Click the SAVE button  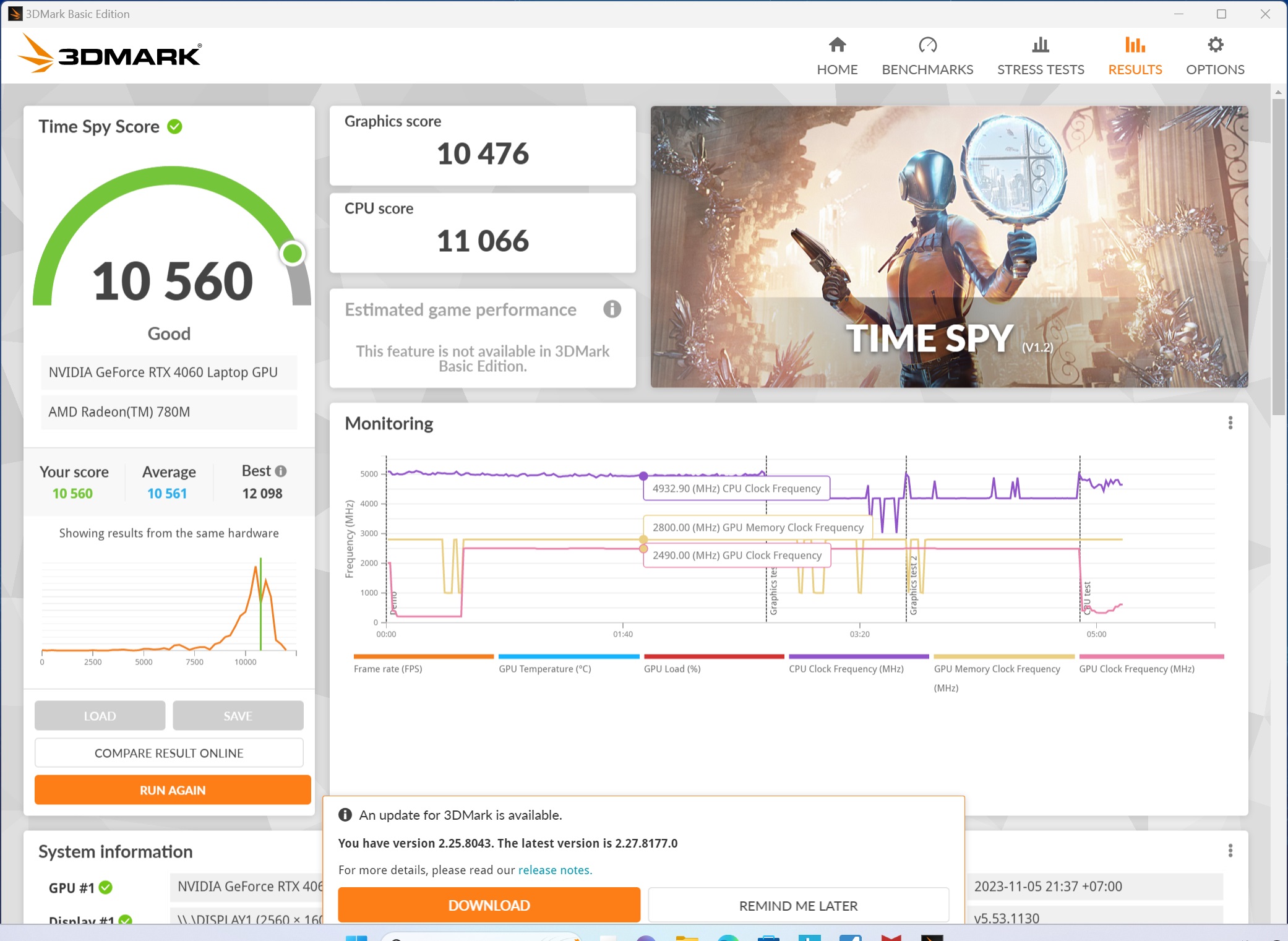click(238, 715)
